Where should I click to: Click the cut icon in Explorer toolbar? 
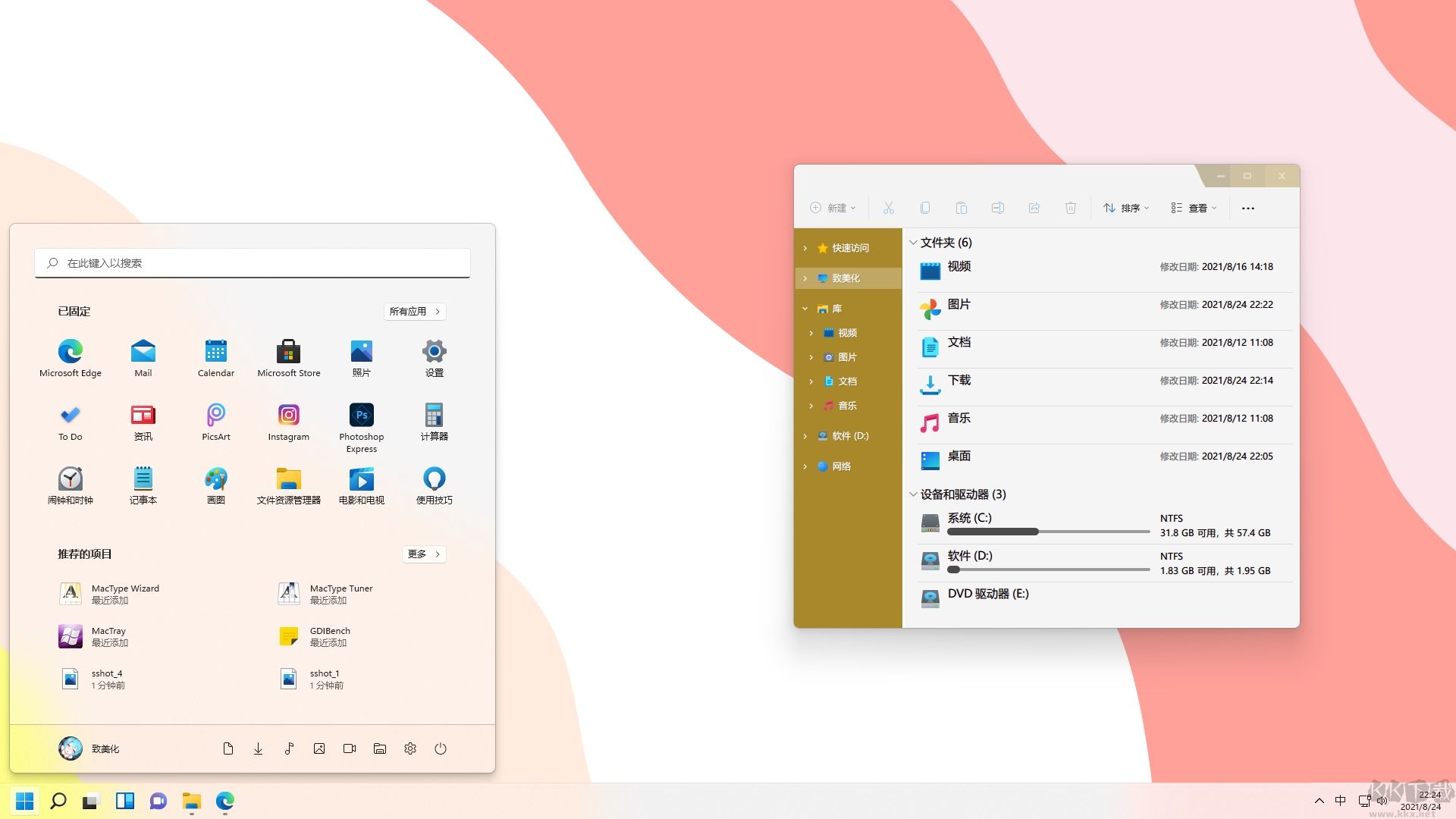888,208
